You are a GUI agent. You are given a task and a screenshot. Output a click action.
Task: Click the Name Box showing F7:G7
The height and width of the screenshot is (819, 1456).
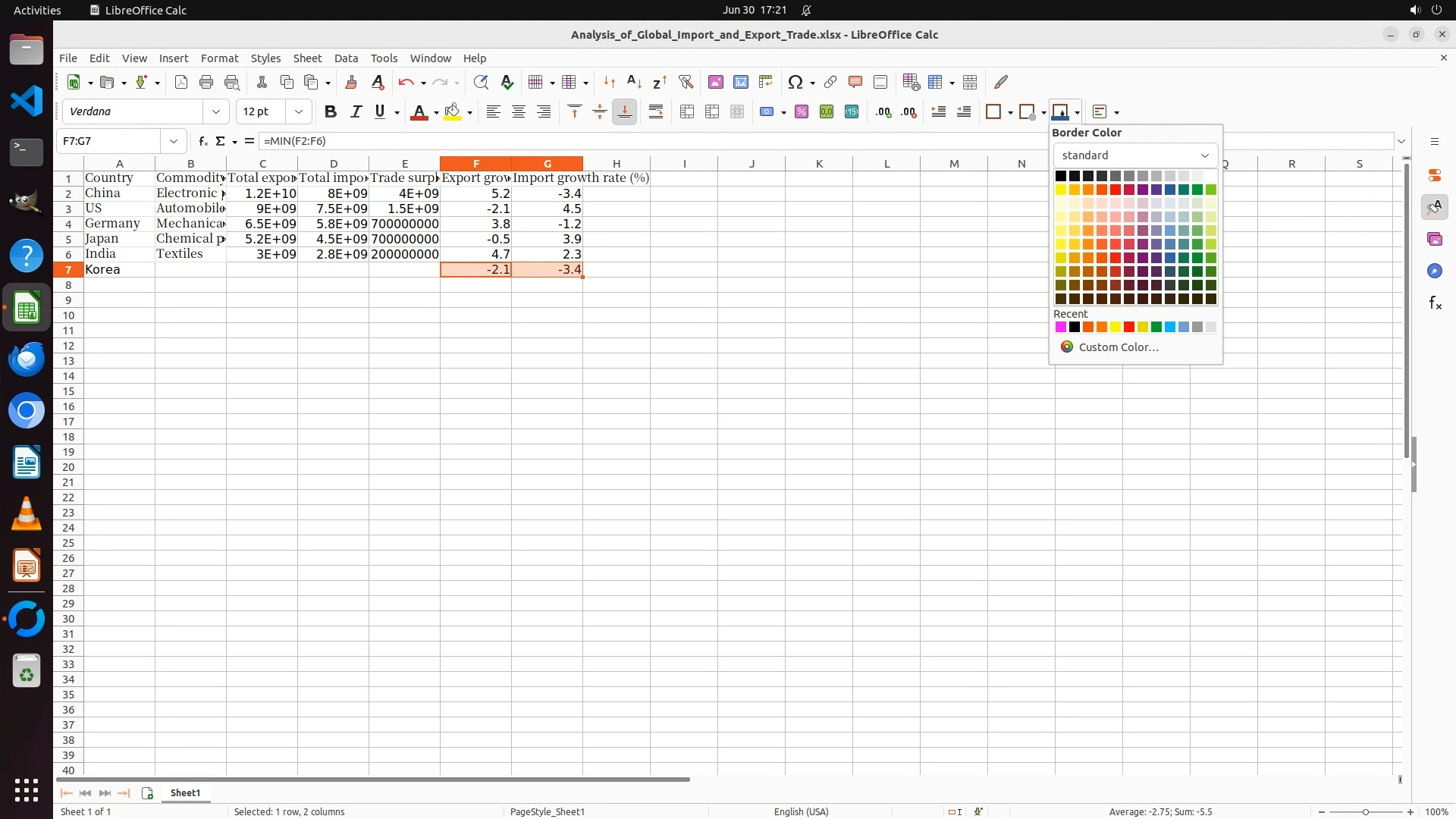(111, 141)
